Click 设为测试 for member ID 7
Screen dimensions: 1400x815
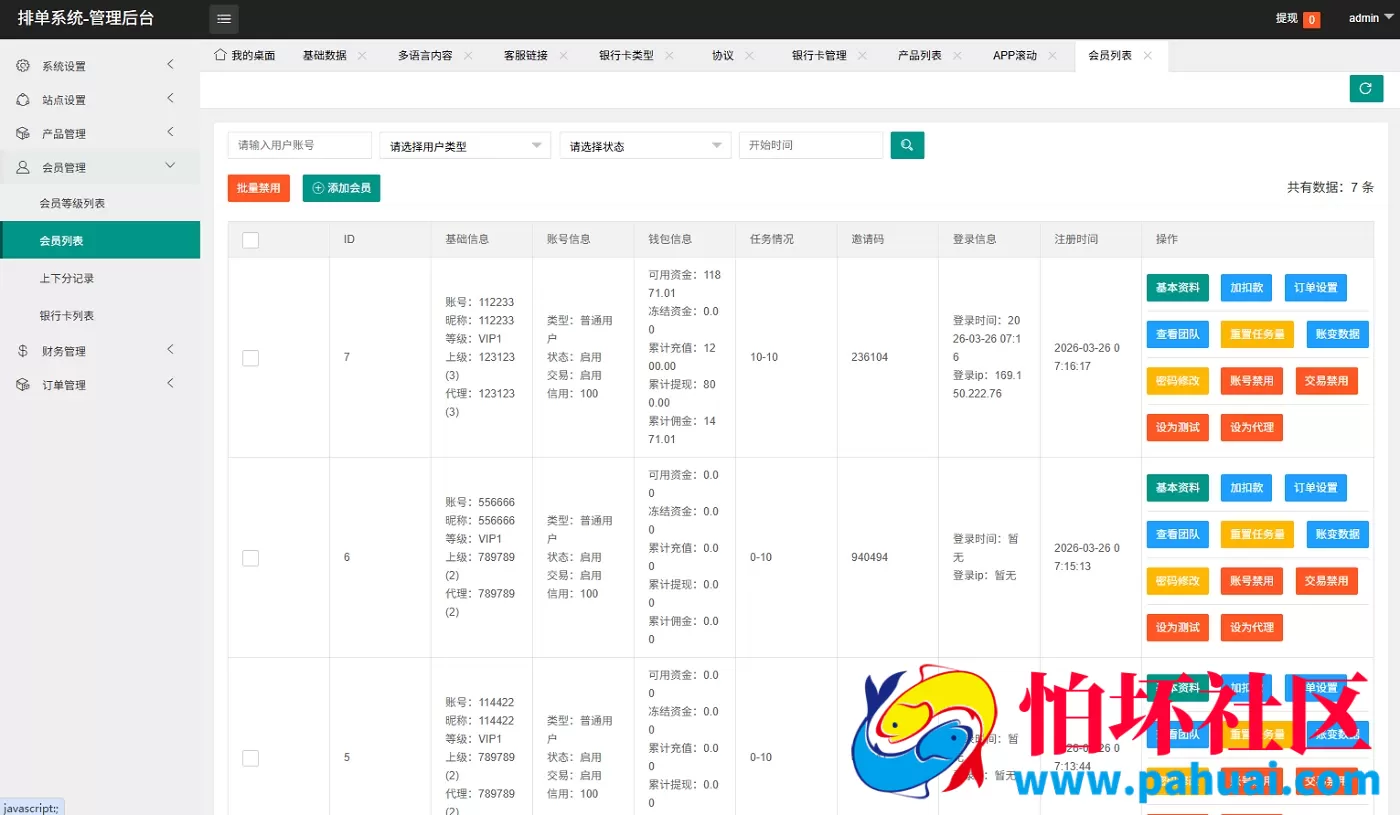1178,428
